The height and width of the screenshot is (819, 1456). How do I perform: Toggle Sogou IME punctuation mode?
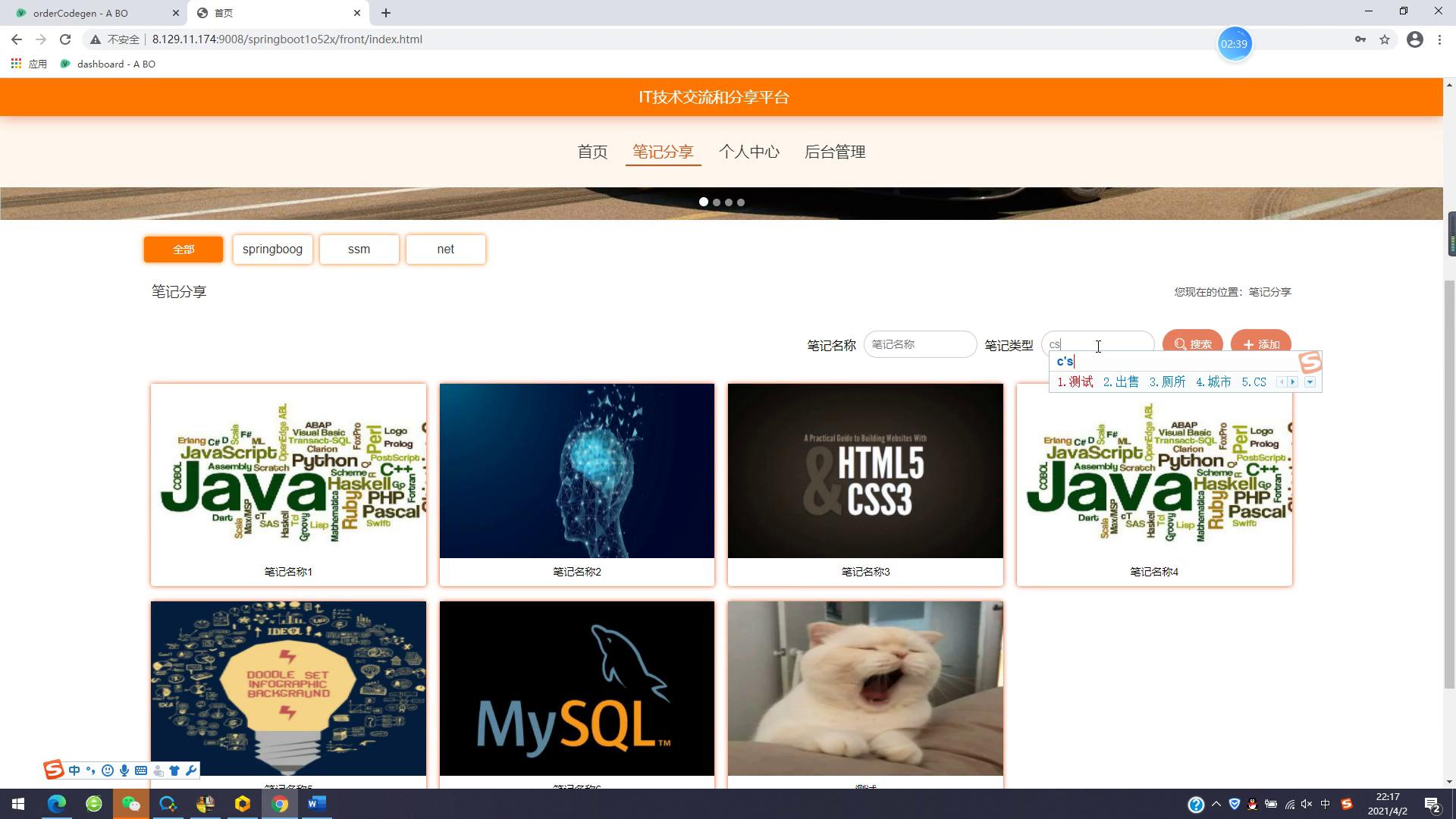[x=91, y=770]
